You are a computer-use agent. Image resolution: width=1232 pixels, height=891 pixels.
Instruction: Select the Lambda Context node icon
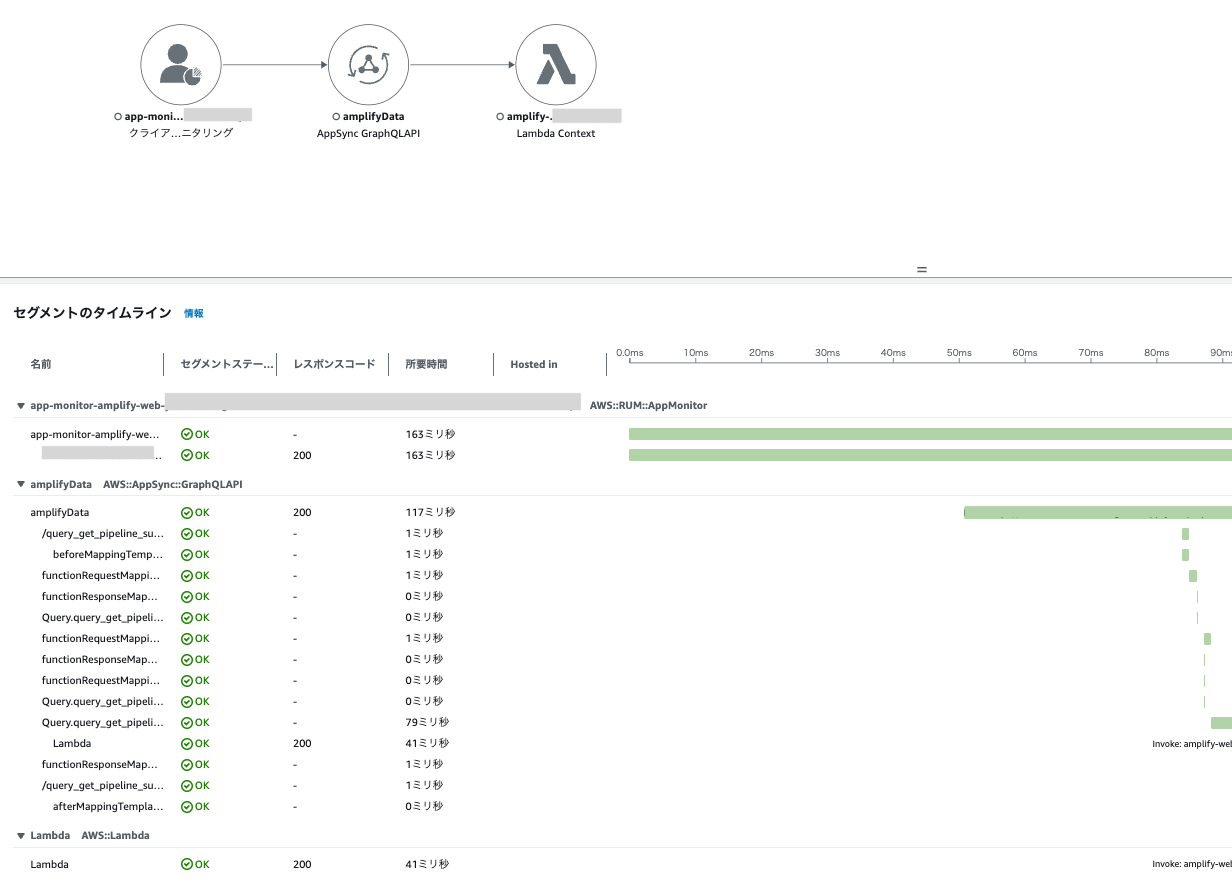click(556, 65)
